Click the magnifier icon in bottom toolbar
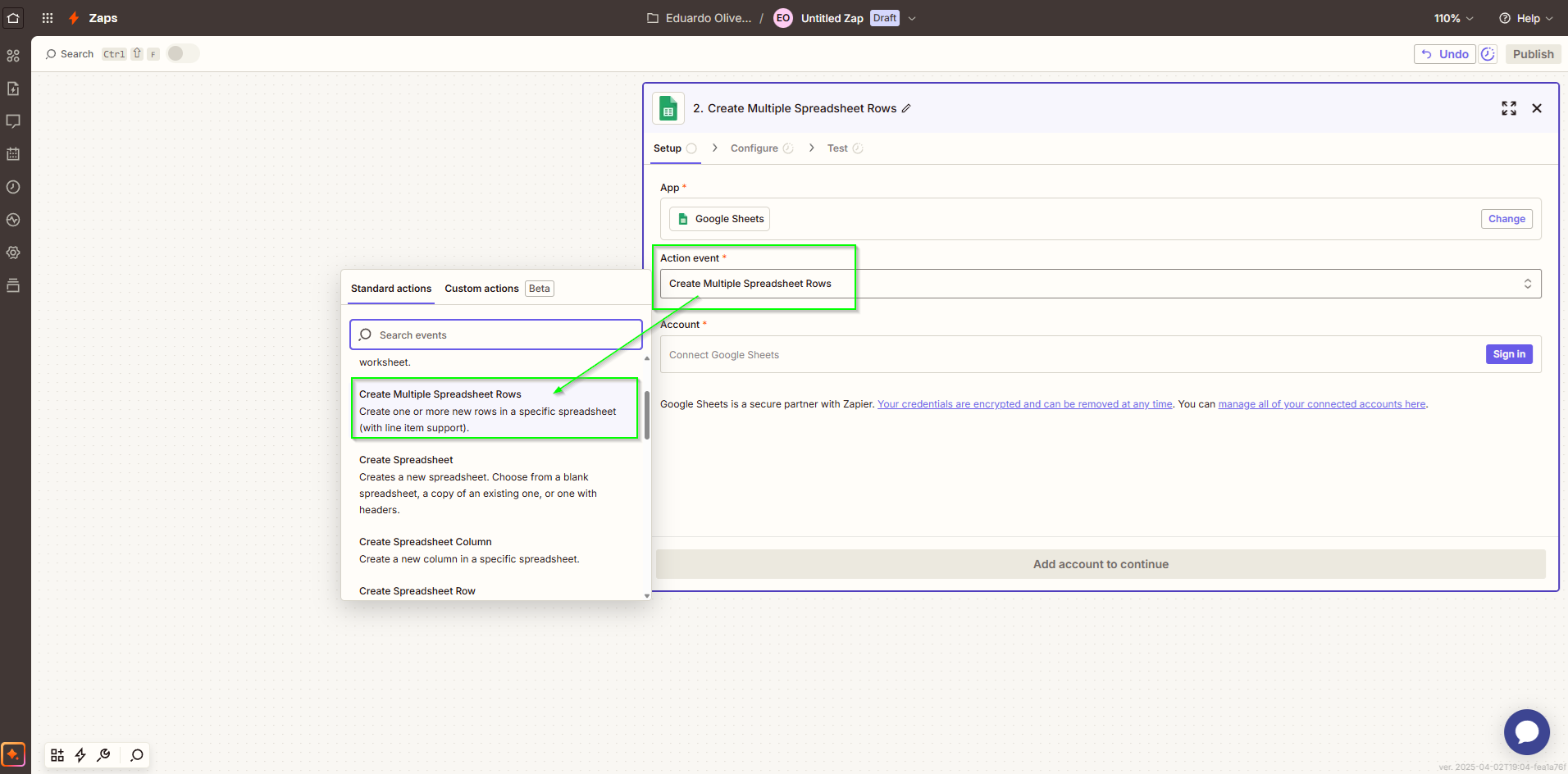This screenshot has width=1568, height=774. point(137,755)
